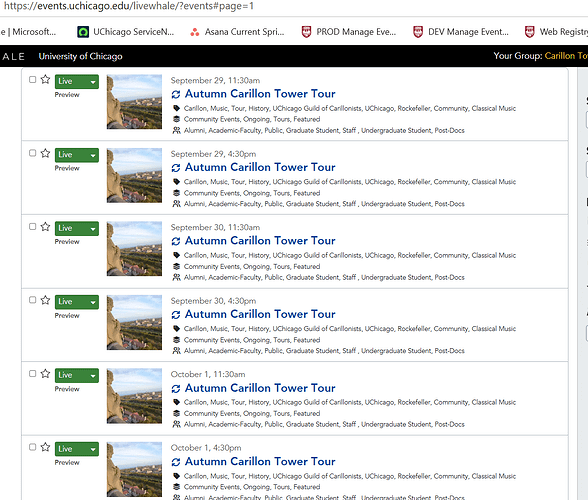588x500 pixels.
Task: Click repeating-event icon for September 29, 11:30am tour
Action: pyautogui.click(x=176, y=94)
